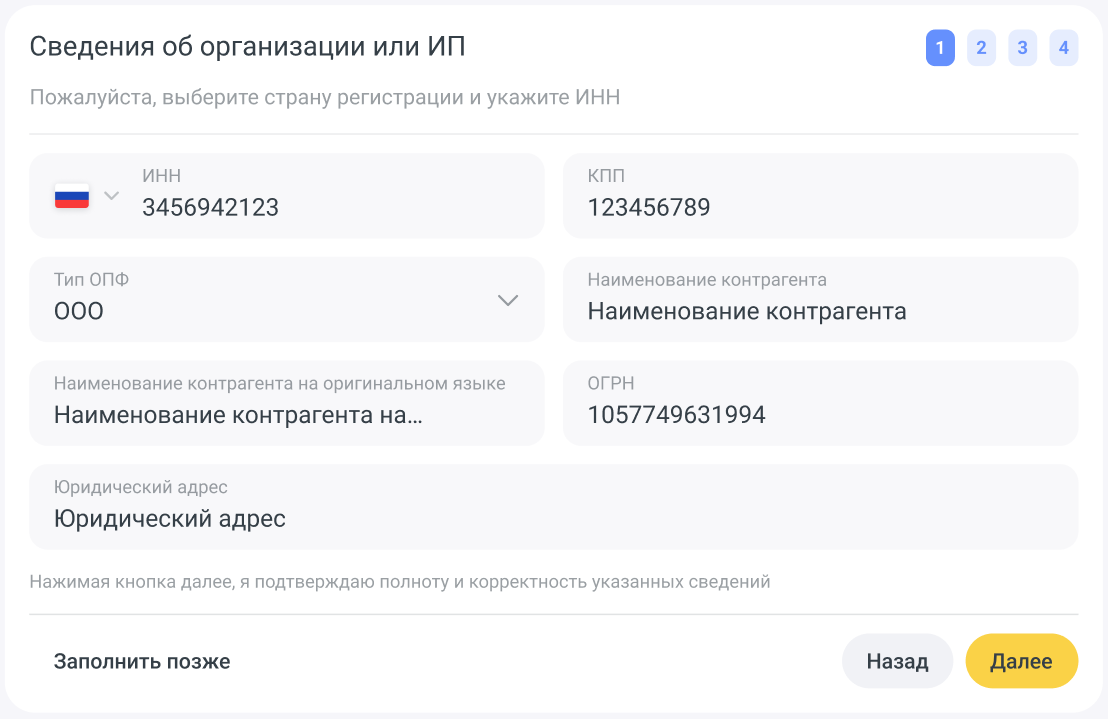
Task: Switch to step 2 indicator
Action: (981, 48)
